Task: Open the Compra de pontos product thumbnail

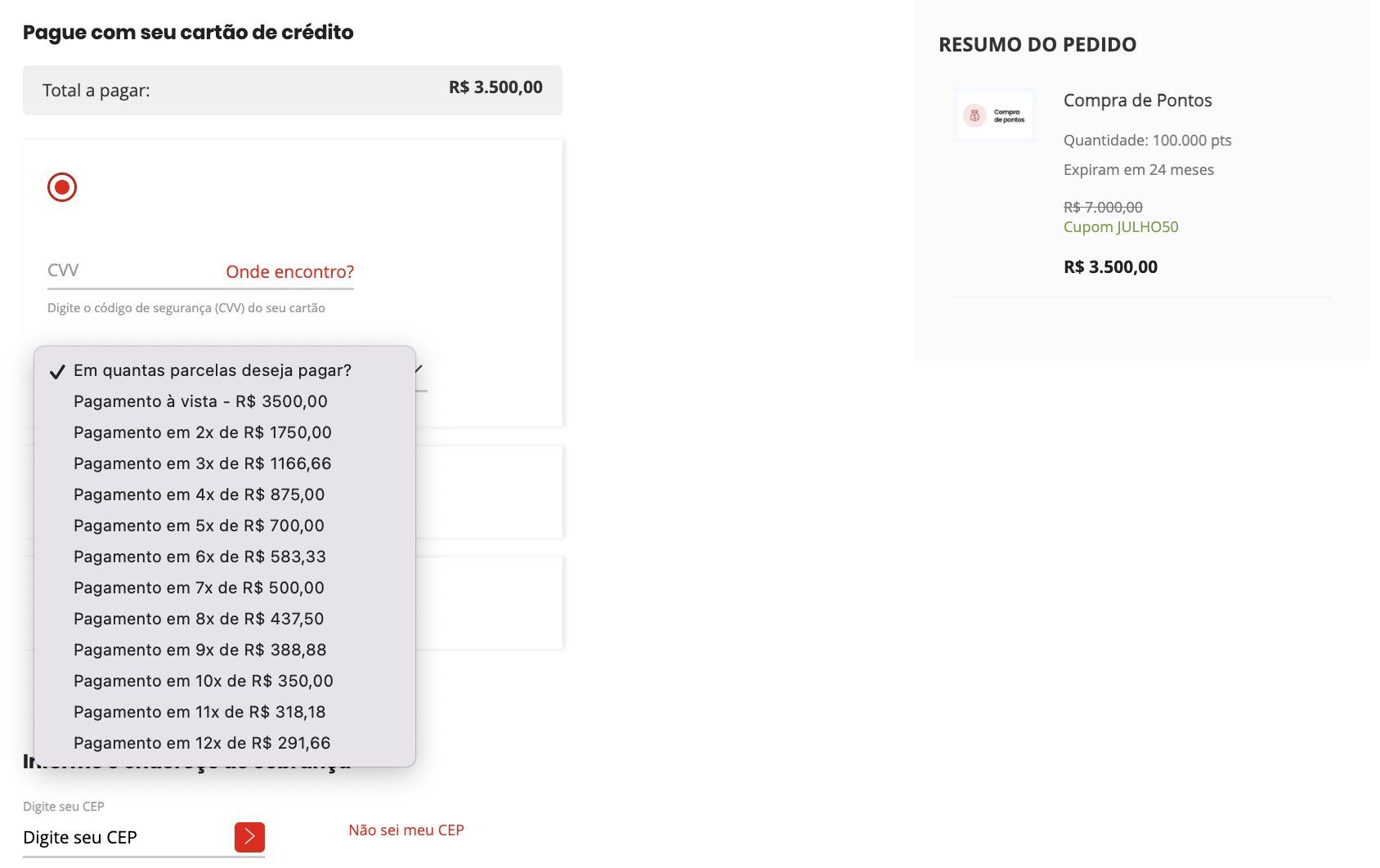Action: point(994,115)
